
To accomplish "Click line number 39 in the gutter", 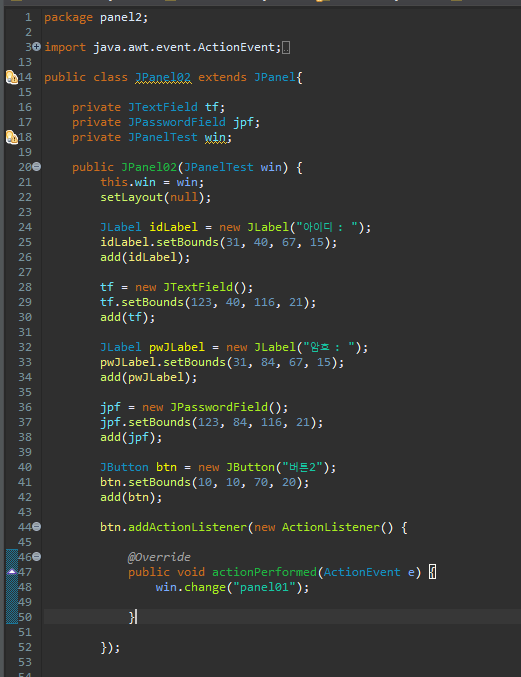I will click(25, 452).
